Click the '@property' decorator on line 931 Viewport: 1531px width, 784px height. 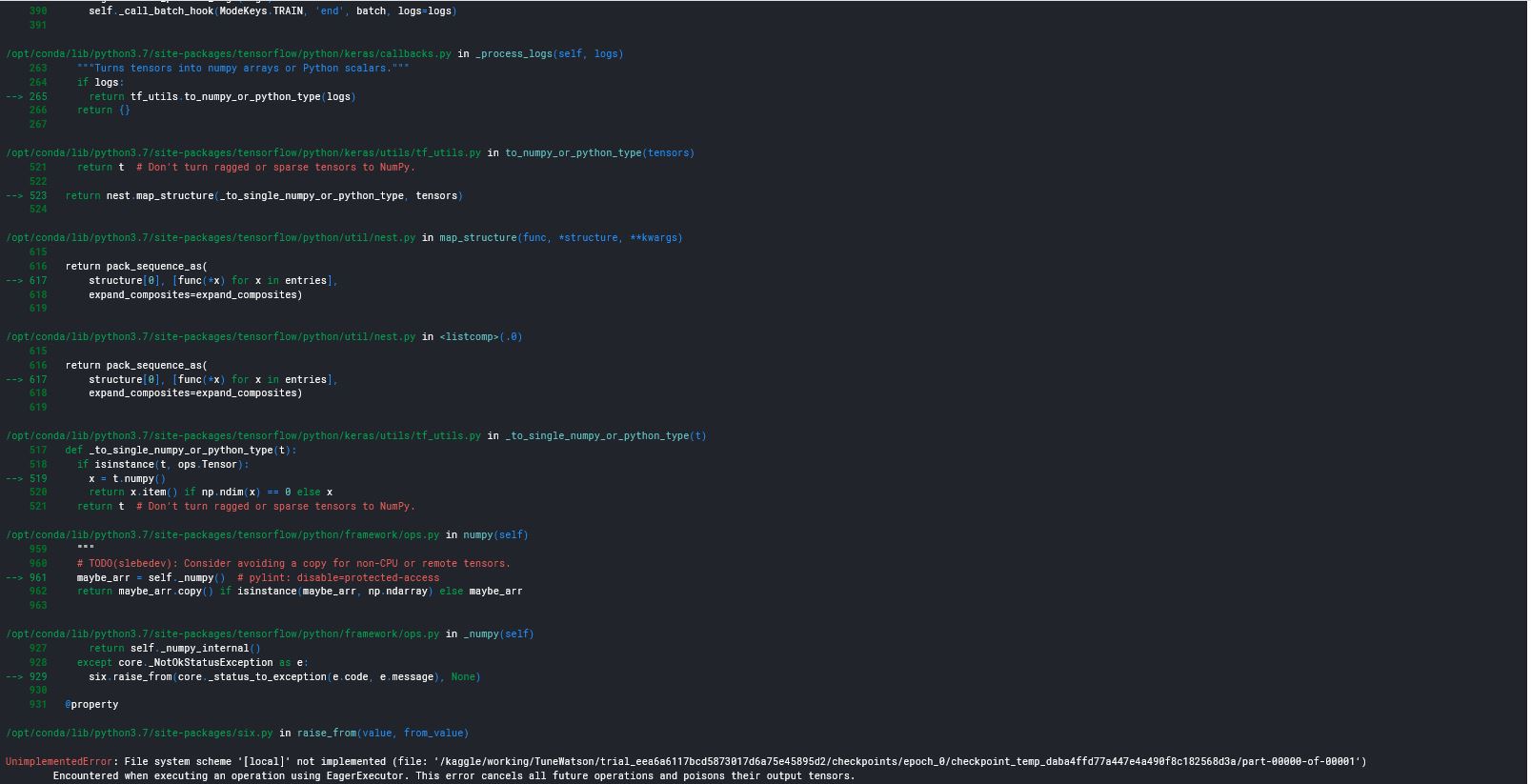tap(91, 705)
